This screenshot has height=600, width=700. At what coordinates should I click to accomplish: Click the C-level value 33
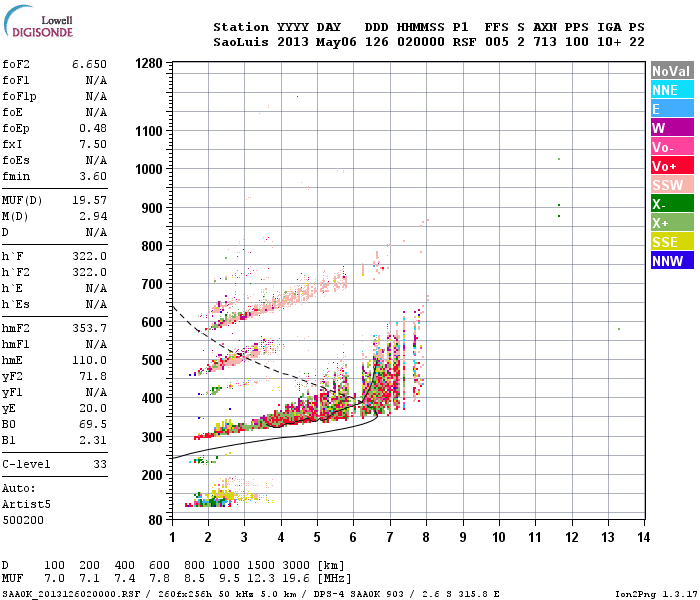100,464
